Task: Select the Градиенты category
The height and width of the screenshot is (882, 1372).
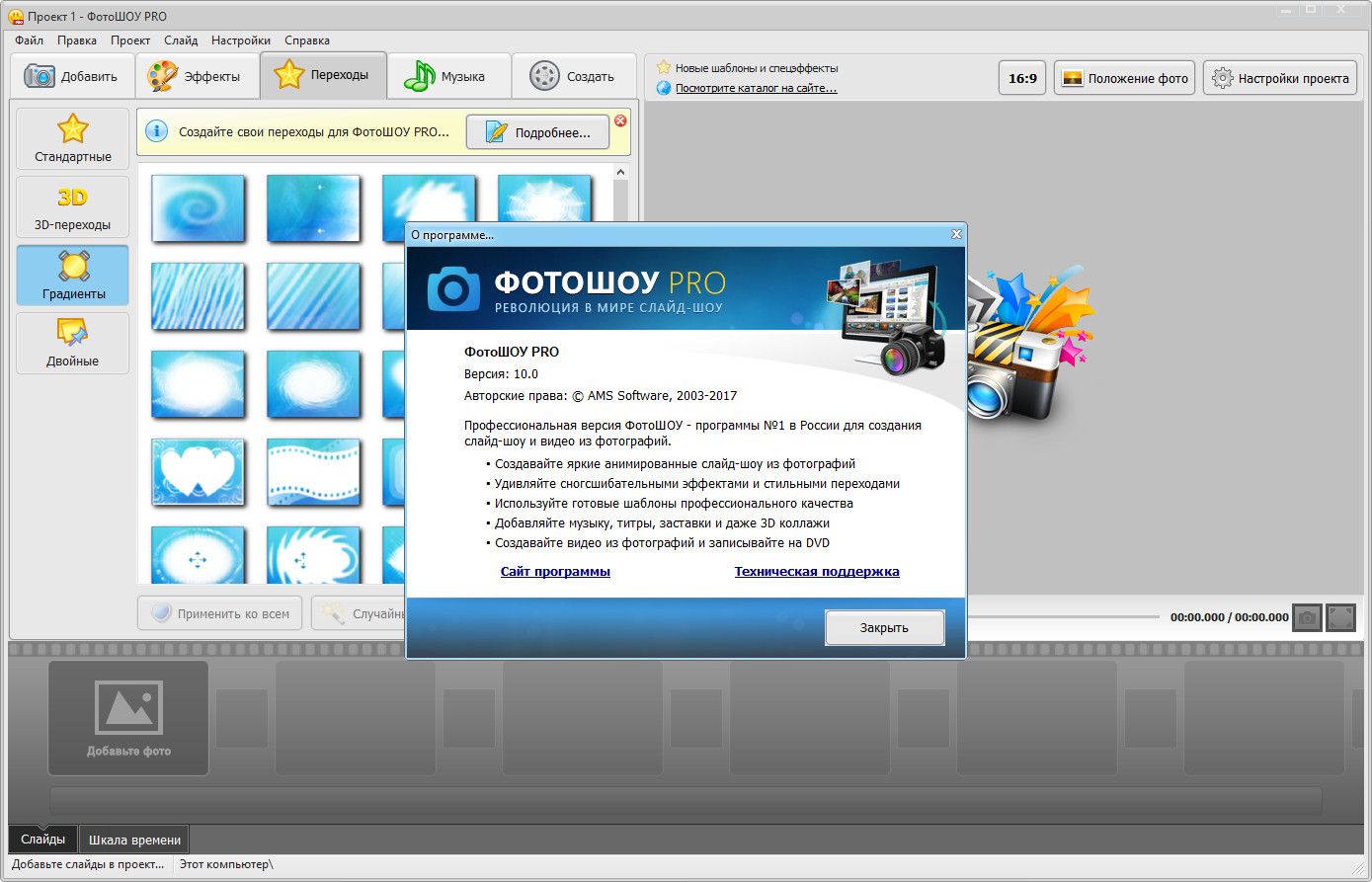Action: [x=73, y=276]
